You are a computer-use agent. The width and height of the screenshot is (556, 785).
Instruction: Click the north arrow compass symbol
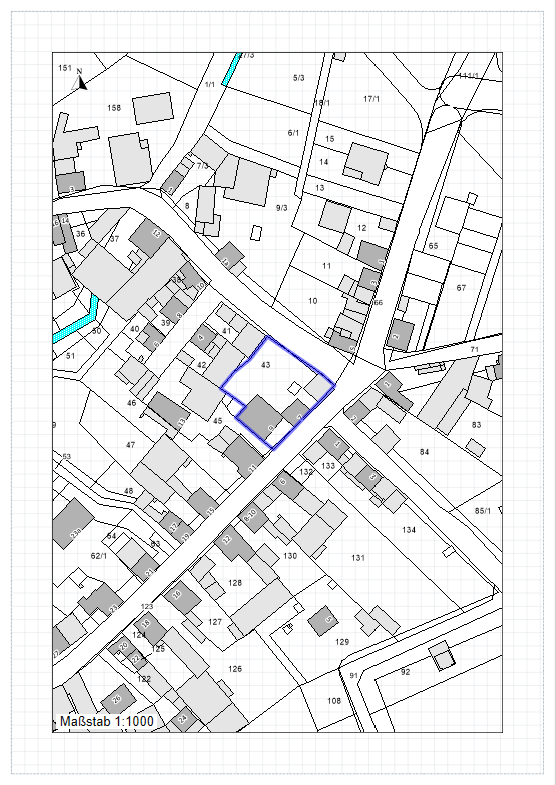tap(79, 80)
